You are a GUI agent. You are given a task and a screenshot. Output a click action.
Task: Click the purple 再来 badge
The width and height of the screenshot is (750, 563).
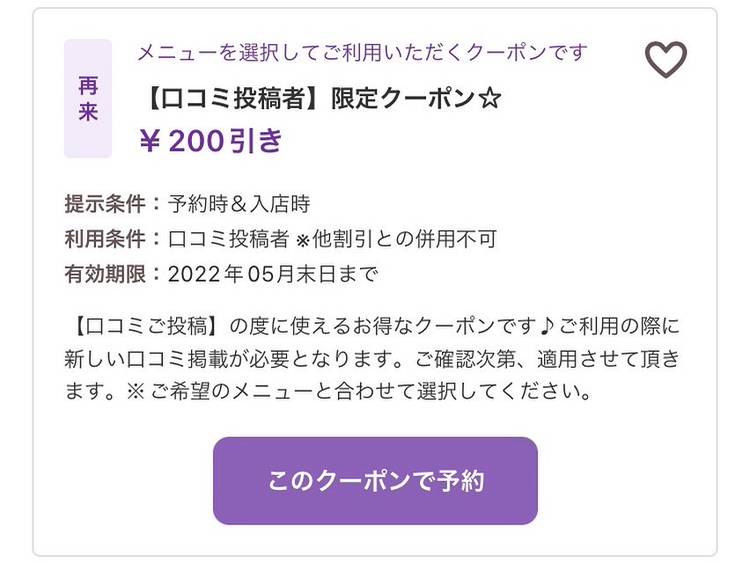88,99
